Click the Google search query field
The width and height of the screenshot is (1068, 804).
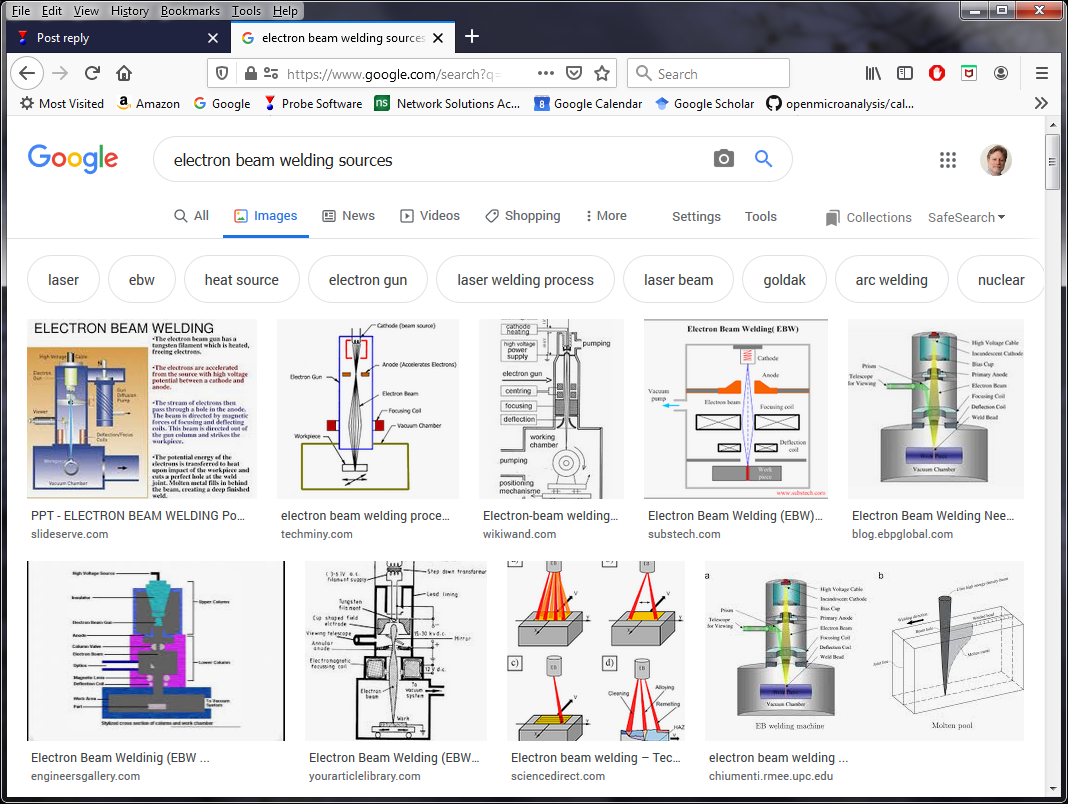point(430,160)
